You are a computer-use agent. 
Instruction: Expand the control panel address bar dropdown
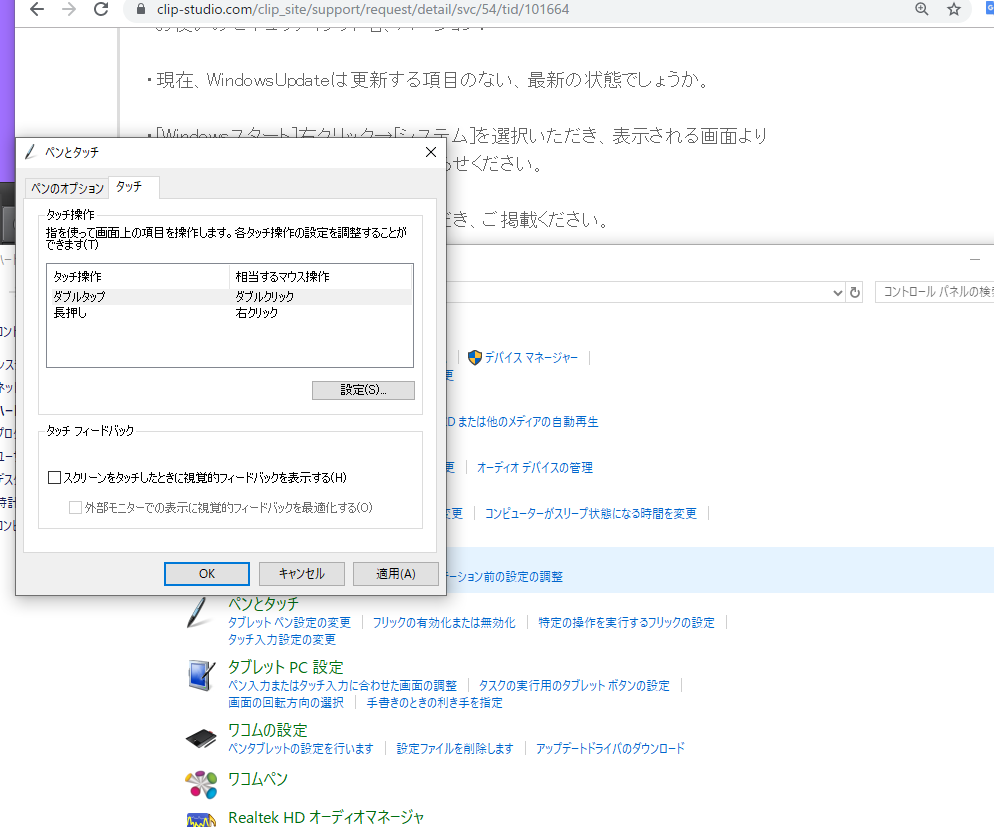[837, 292]
